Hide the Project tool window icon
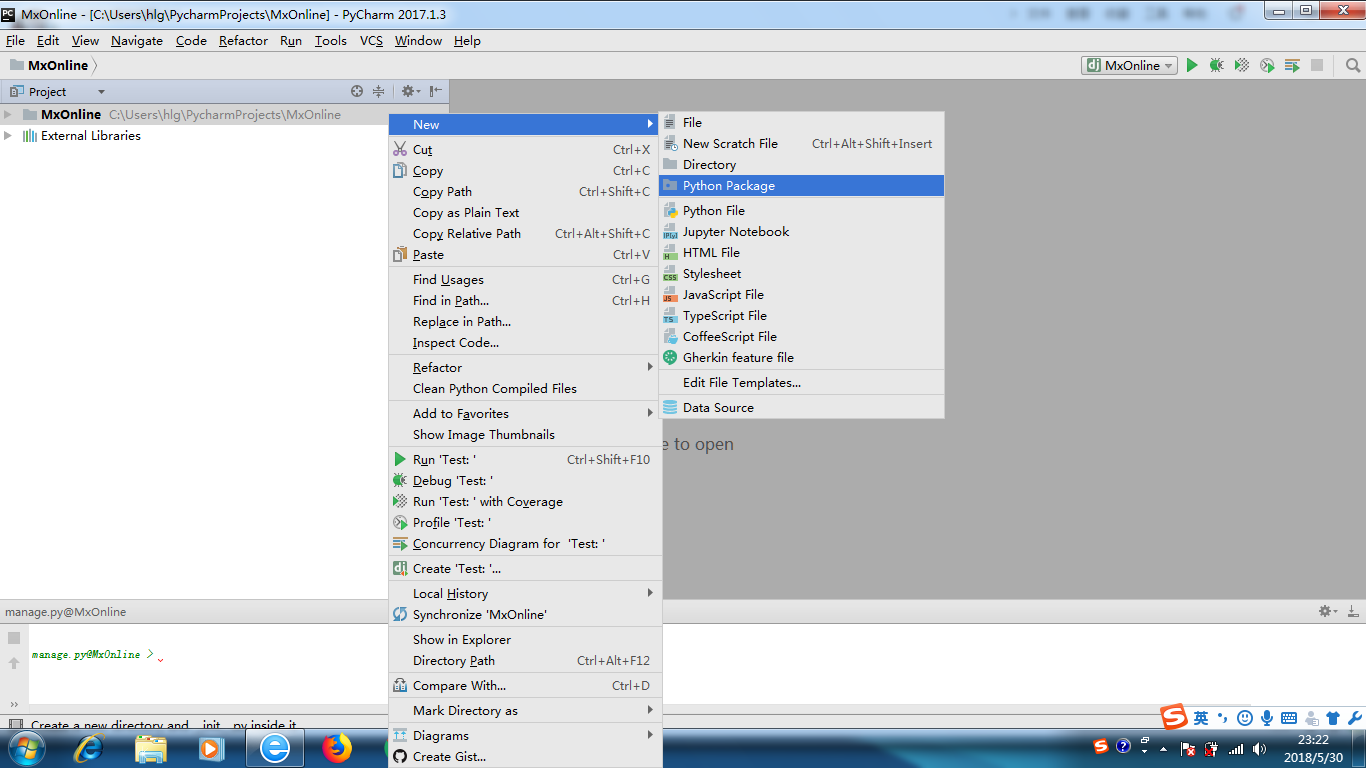The image size is (1366, 768). pos(436,91)
